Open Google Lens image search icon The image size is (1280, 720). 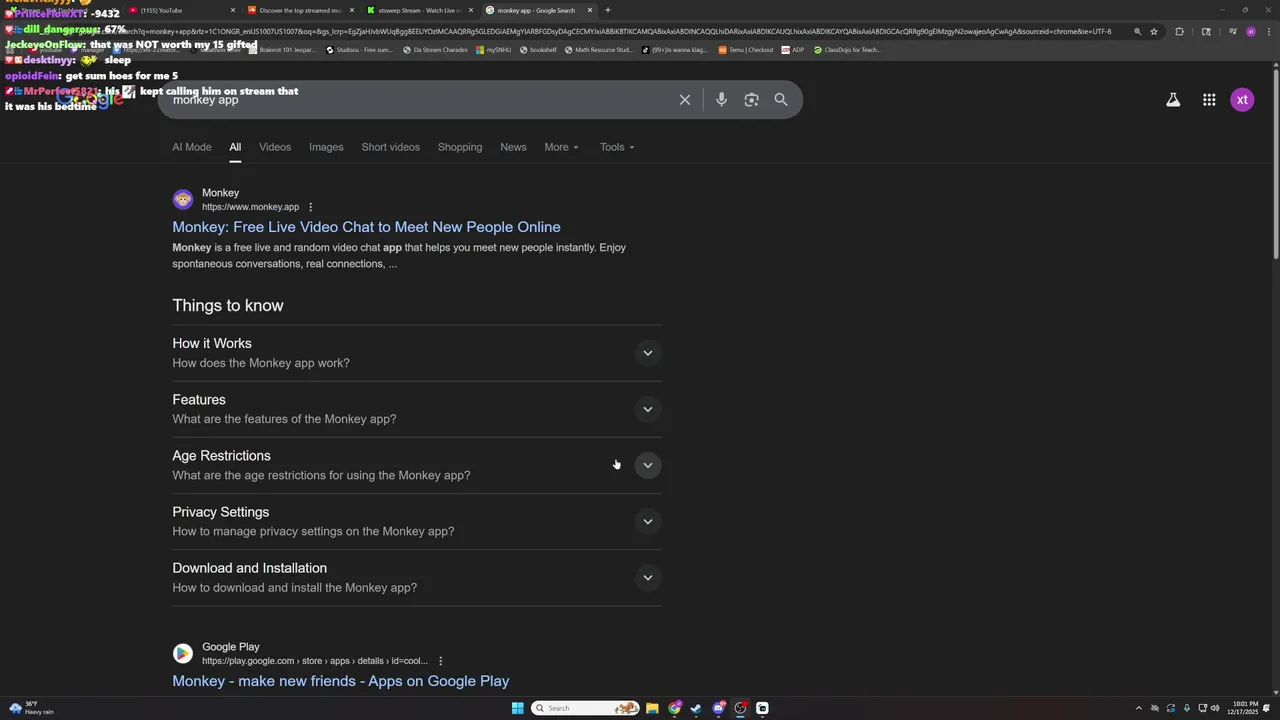pyautogui.click(x=751, y=100)
